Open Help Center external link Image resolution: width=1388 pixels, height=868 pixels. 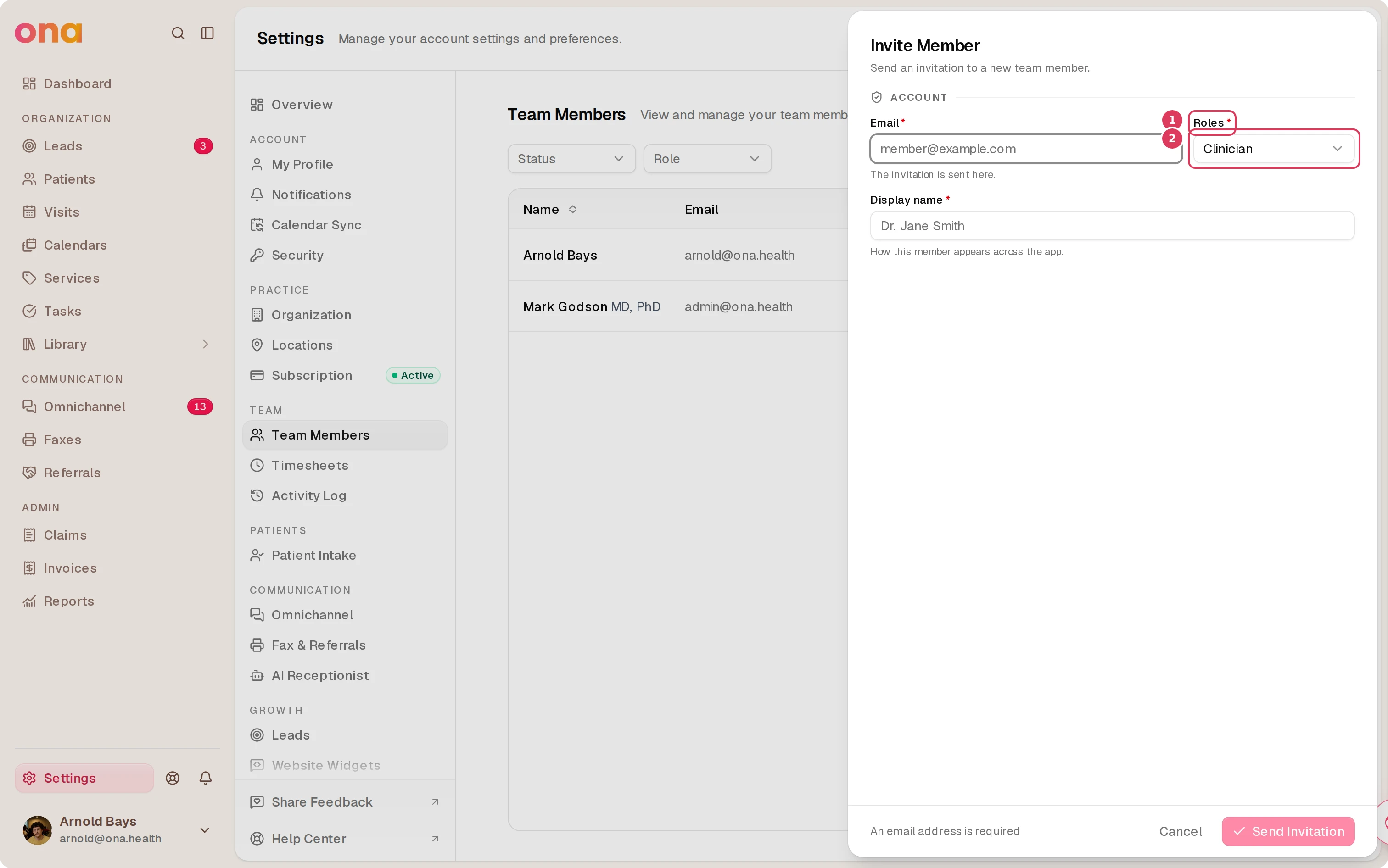[345, 839]
